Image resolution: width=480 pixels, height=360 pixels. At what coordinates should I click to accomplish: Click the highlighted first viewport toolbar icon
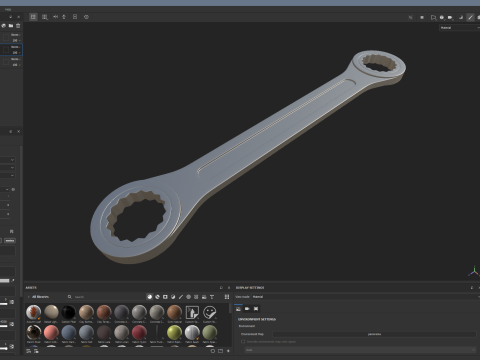coord(33,17)
